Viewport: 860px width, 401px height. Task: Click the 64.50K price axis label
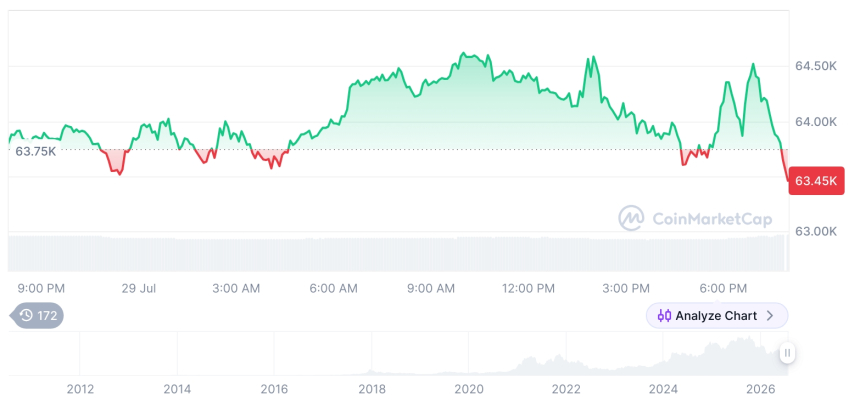coord(816,66)
